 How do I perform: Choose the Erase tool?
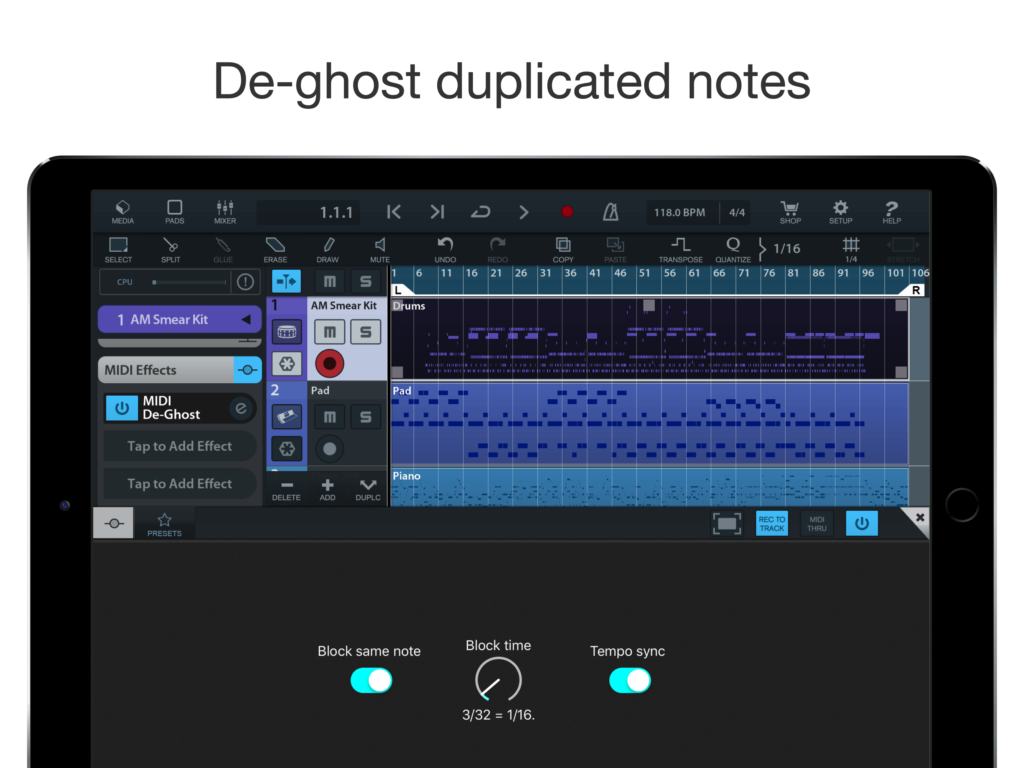275,250
